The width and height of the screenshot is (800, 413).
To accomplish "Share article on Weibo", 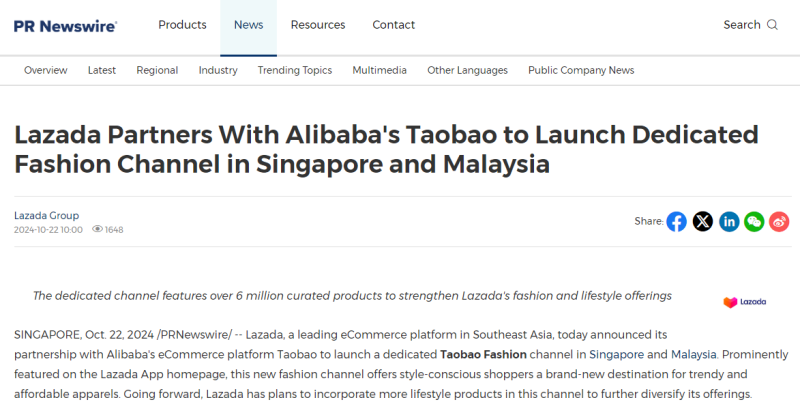I will [779, 222].
